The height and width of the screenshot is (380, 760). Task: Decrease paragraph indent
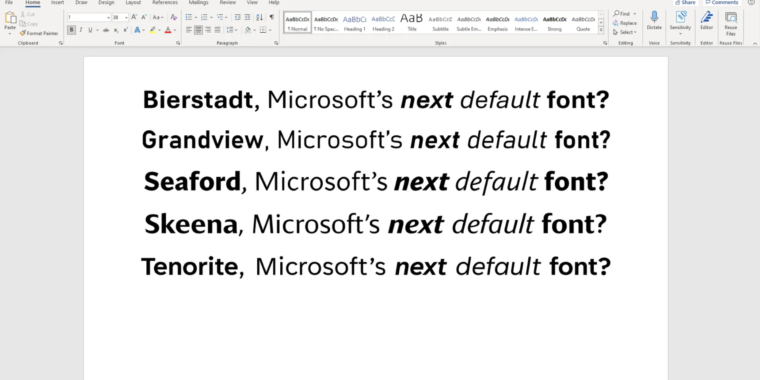point(238,17)
